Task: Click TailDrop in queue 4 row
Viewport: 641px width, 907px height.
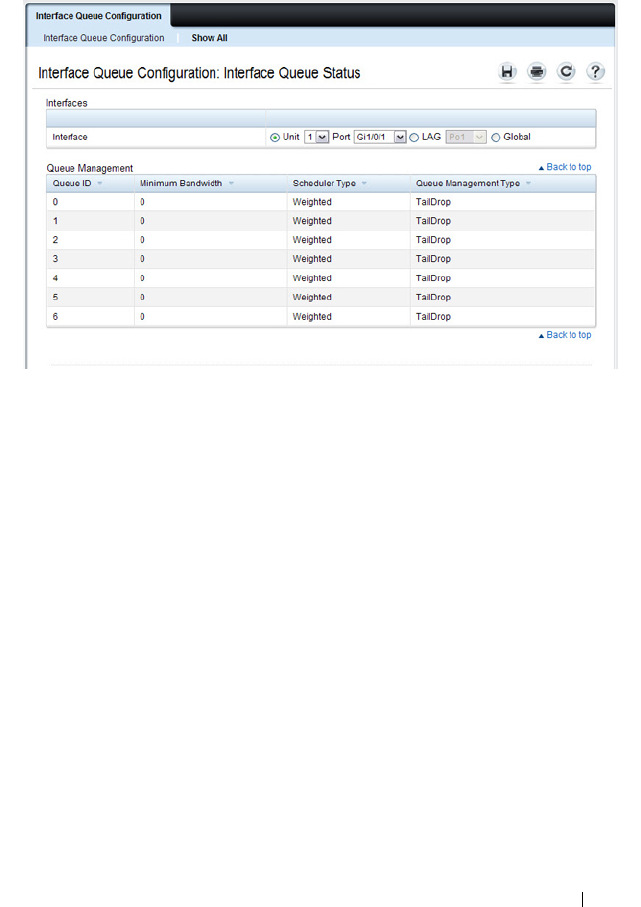Action: point(433,278)
